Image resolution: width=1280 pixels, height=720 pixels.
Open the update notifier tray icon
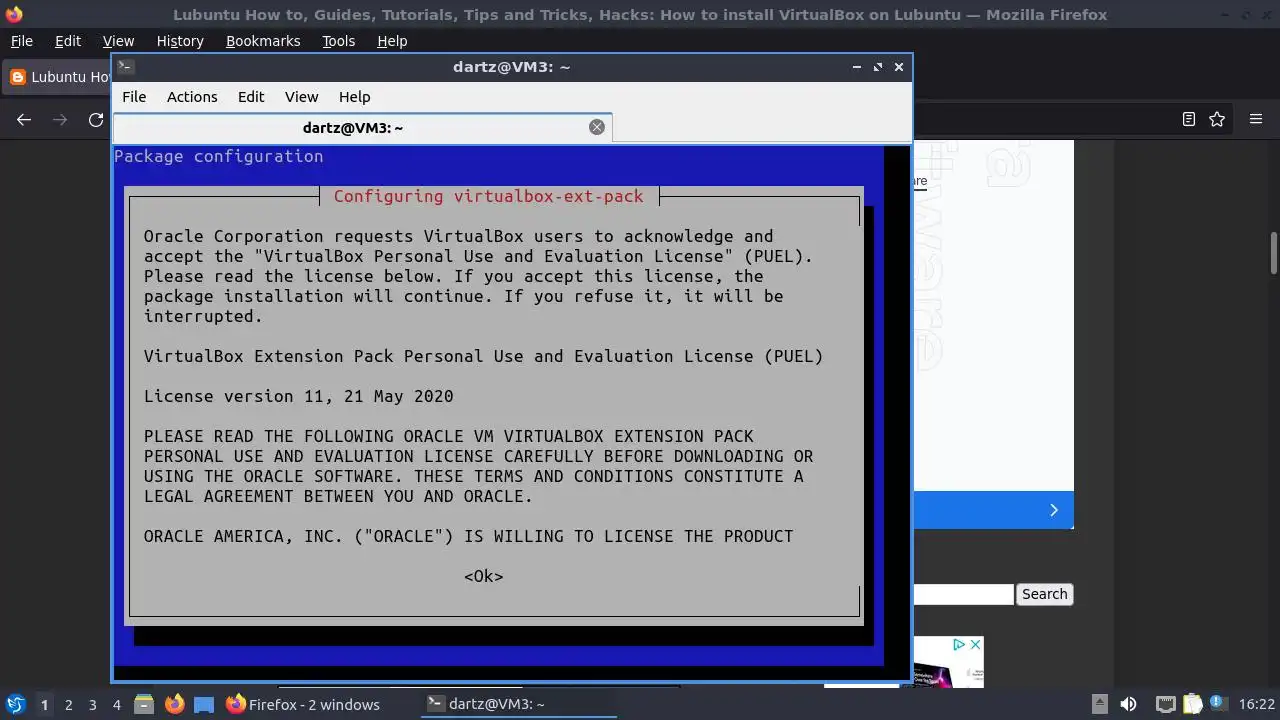click(x=1219, y=703)
